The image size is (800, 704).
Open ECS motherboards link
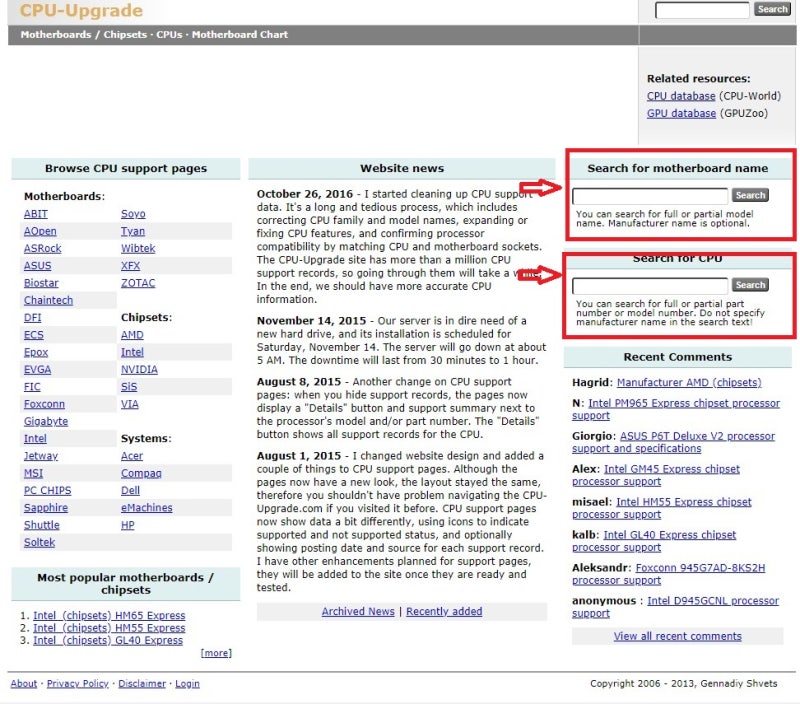click(x=34, y=335)
